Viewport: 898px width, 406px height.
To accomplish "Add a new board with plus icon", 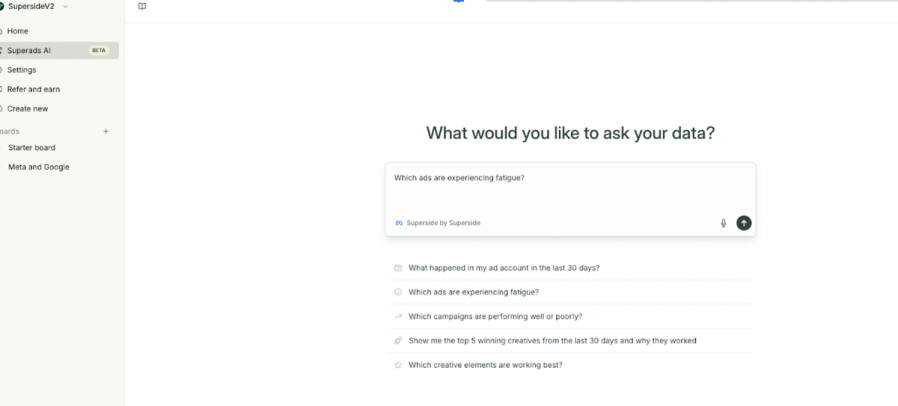I will 106,131.
